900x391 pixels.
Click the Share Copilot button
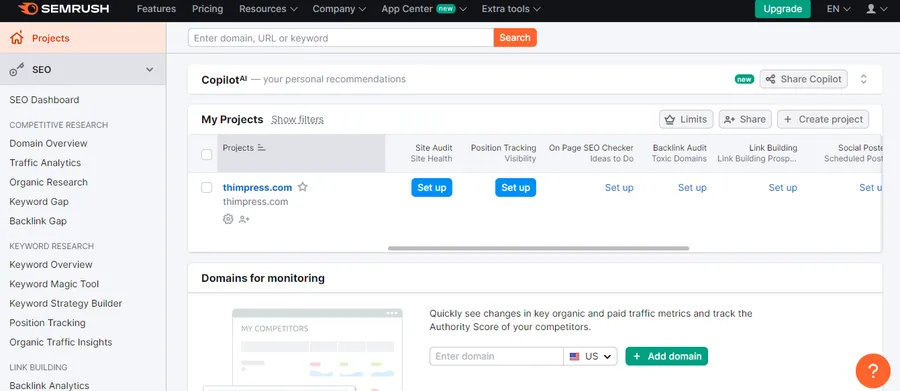(x=804, y=79)
